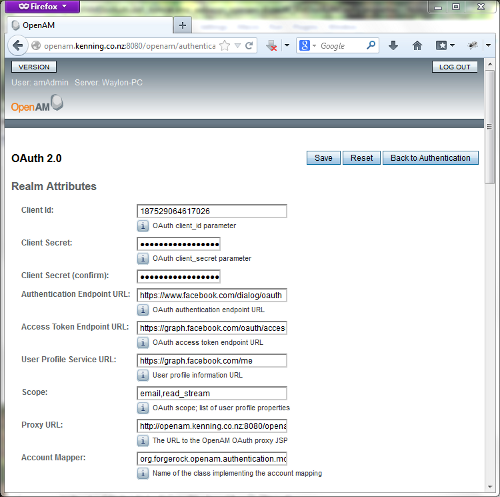Click the blocked download toolbar icon
Viewport: 500px width, 497px height.
pos(272,46)
